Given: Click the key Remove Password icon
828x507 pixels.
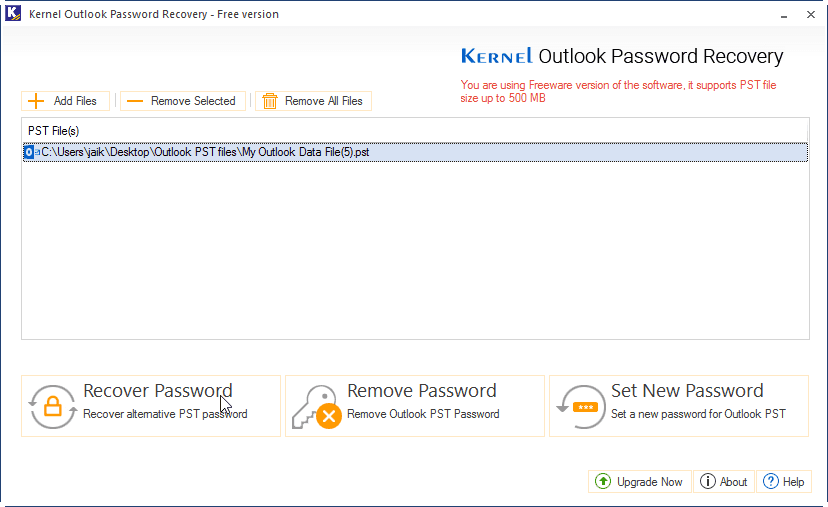Looking at the screenshot, I should pyautogui.click(x=315, y=406).
